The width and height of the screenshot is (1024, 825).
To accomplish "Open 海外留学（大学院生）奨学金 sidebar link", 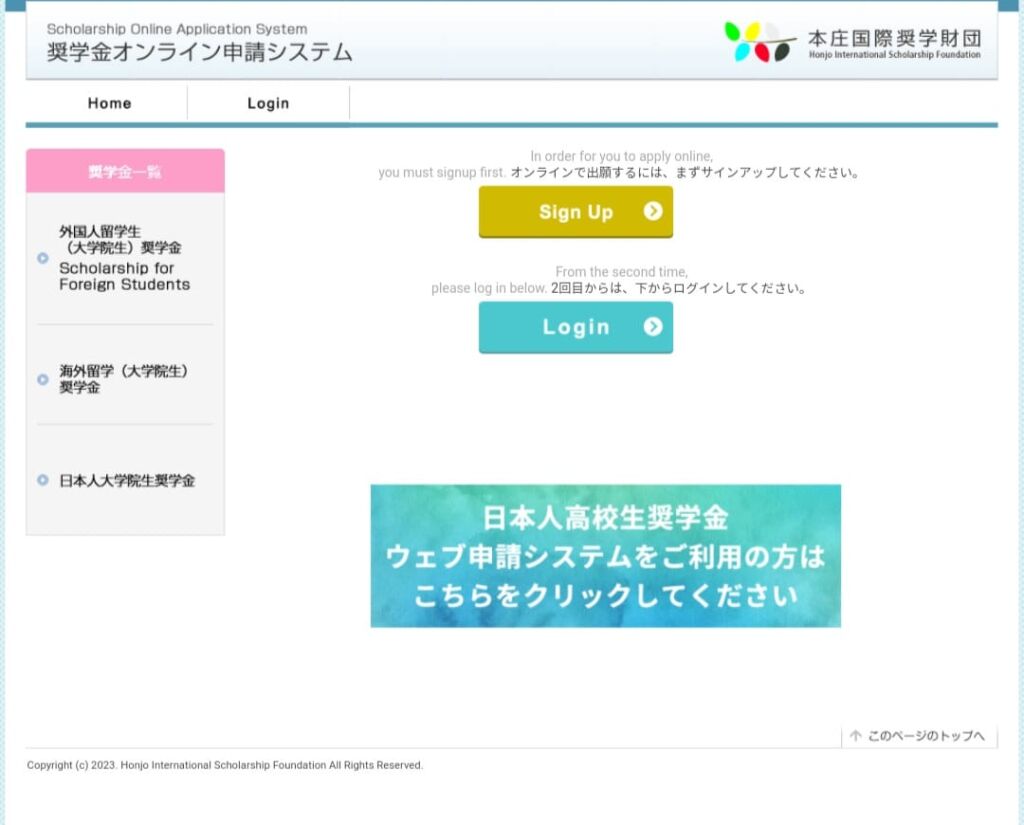I will 124,379.
